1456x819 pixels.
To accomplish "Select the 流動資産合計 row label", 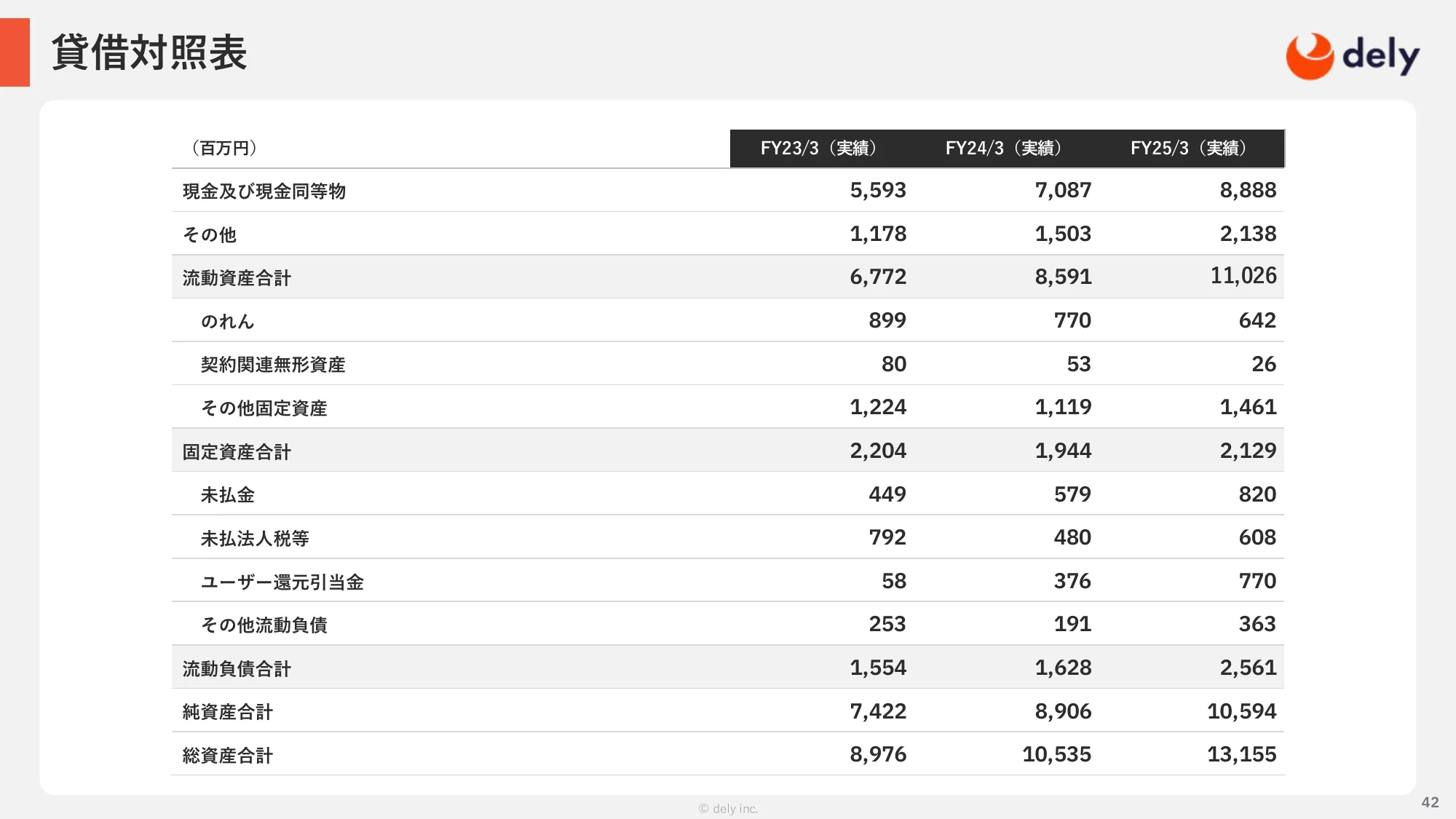I will 237,278.
